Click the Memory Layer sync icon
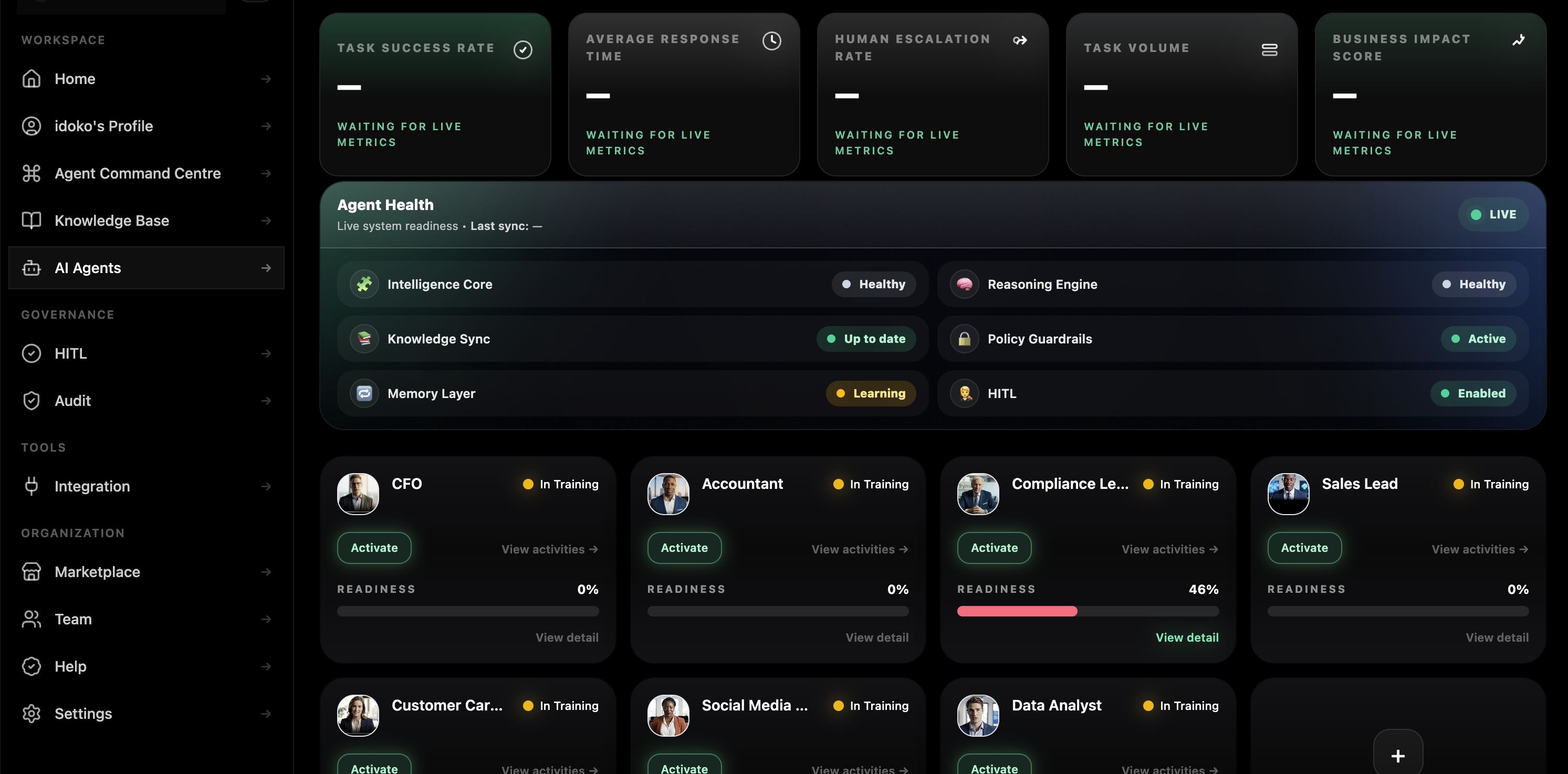The height and width of the screenshot is (774, 1568). click(x=364, y=393)
